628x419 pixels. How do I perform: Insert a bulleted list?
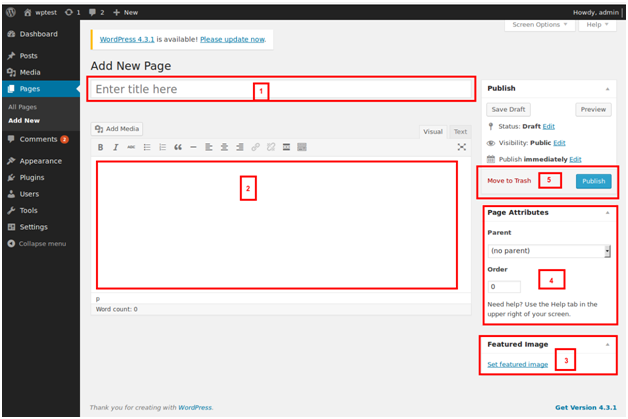coord(147,147)
